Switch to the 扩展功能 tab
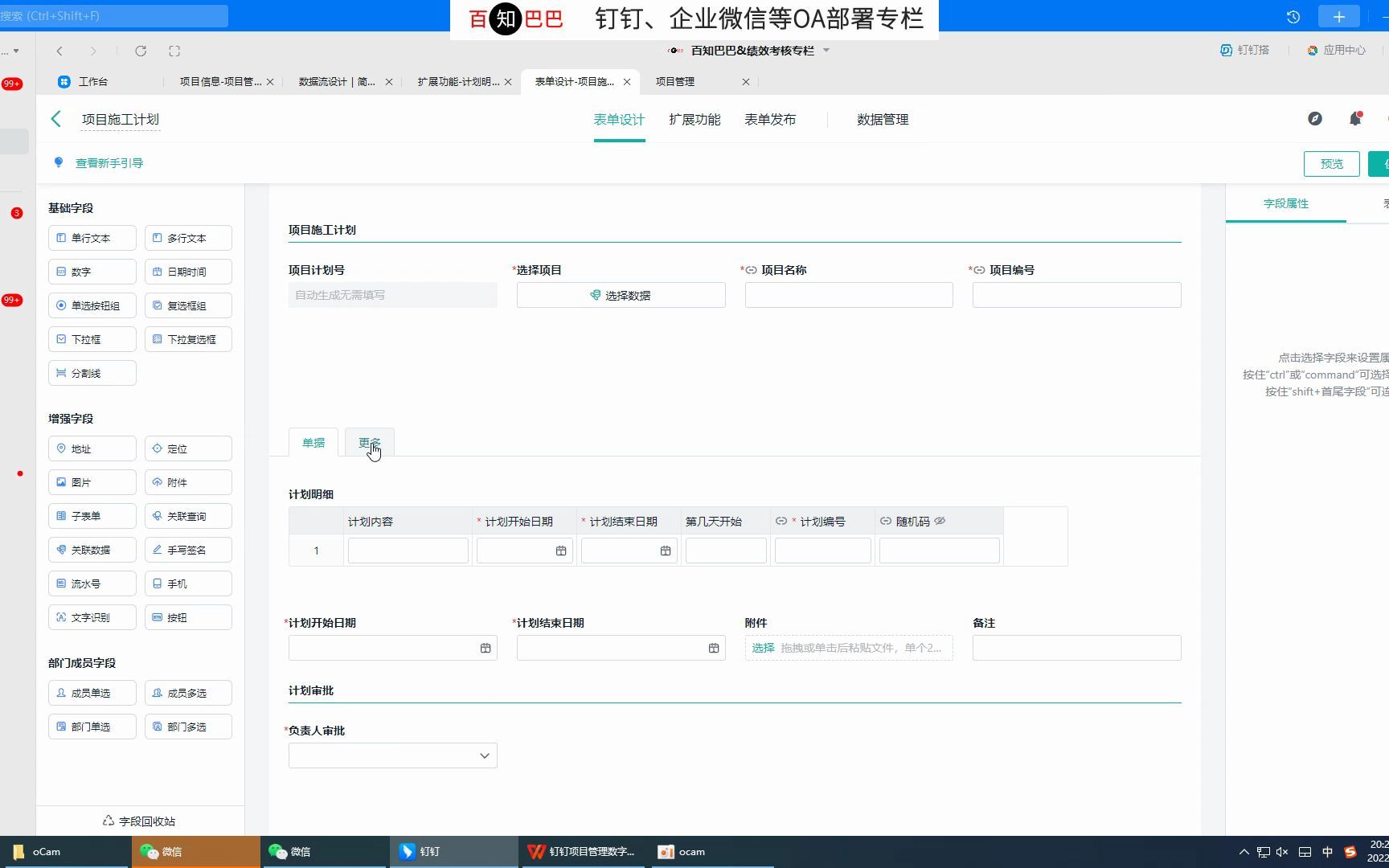This screenshot has height=868, width=1389. 694,119
